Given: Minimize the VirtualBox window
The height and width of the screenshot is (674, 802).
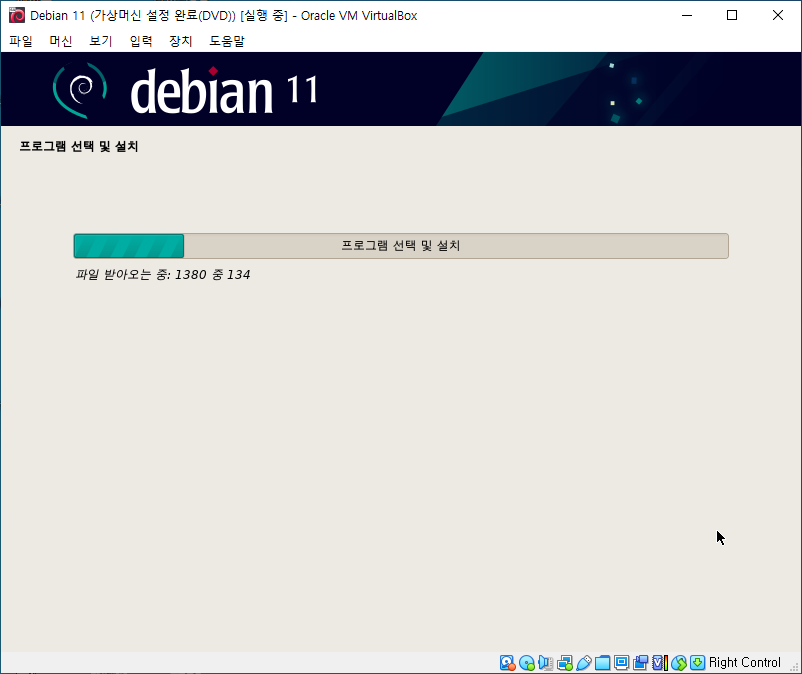Looking at the screenshot, I should (687, 15).
